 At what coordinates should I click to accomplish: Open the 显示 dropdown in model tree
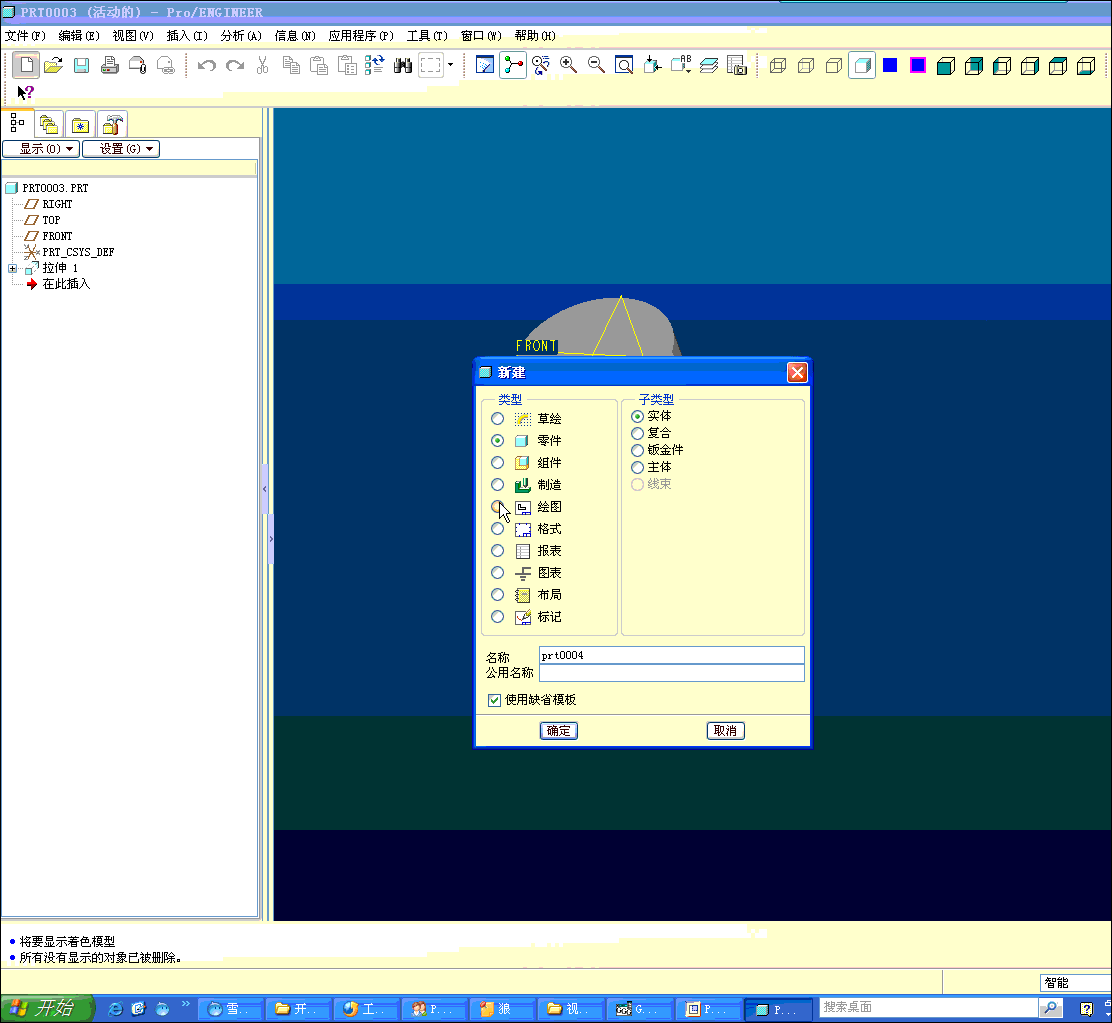pos(41,149)
